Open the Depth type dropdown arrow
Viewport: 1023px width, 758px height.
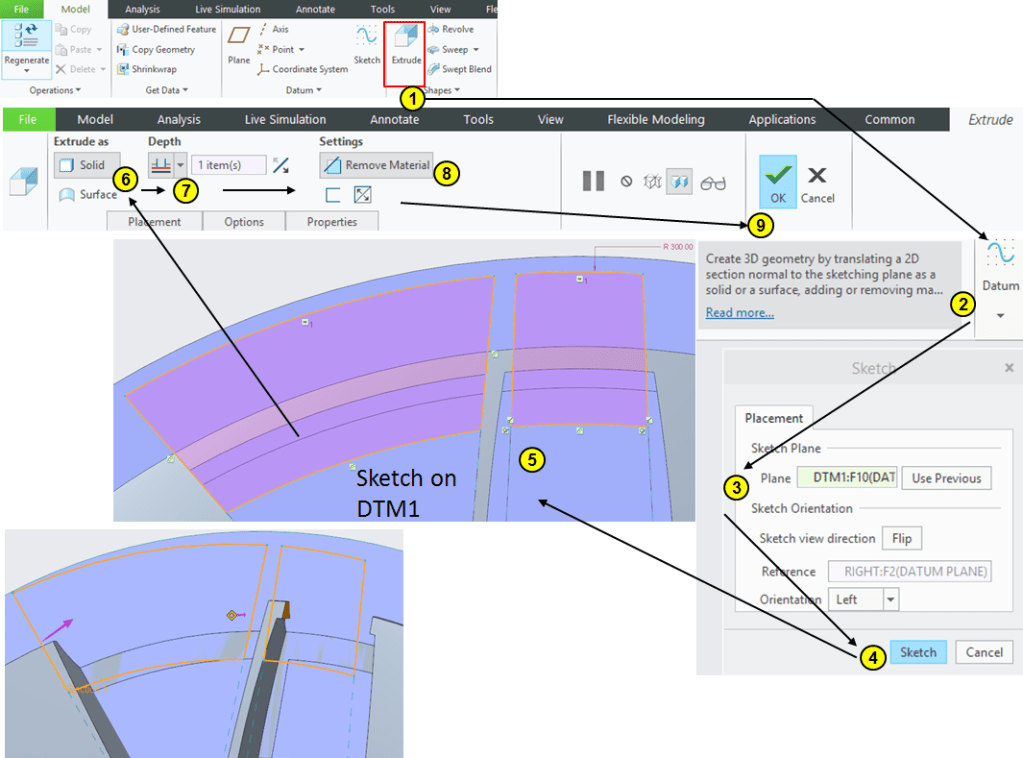click(181, 165)
